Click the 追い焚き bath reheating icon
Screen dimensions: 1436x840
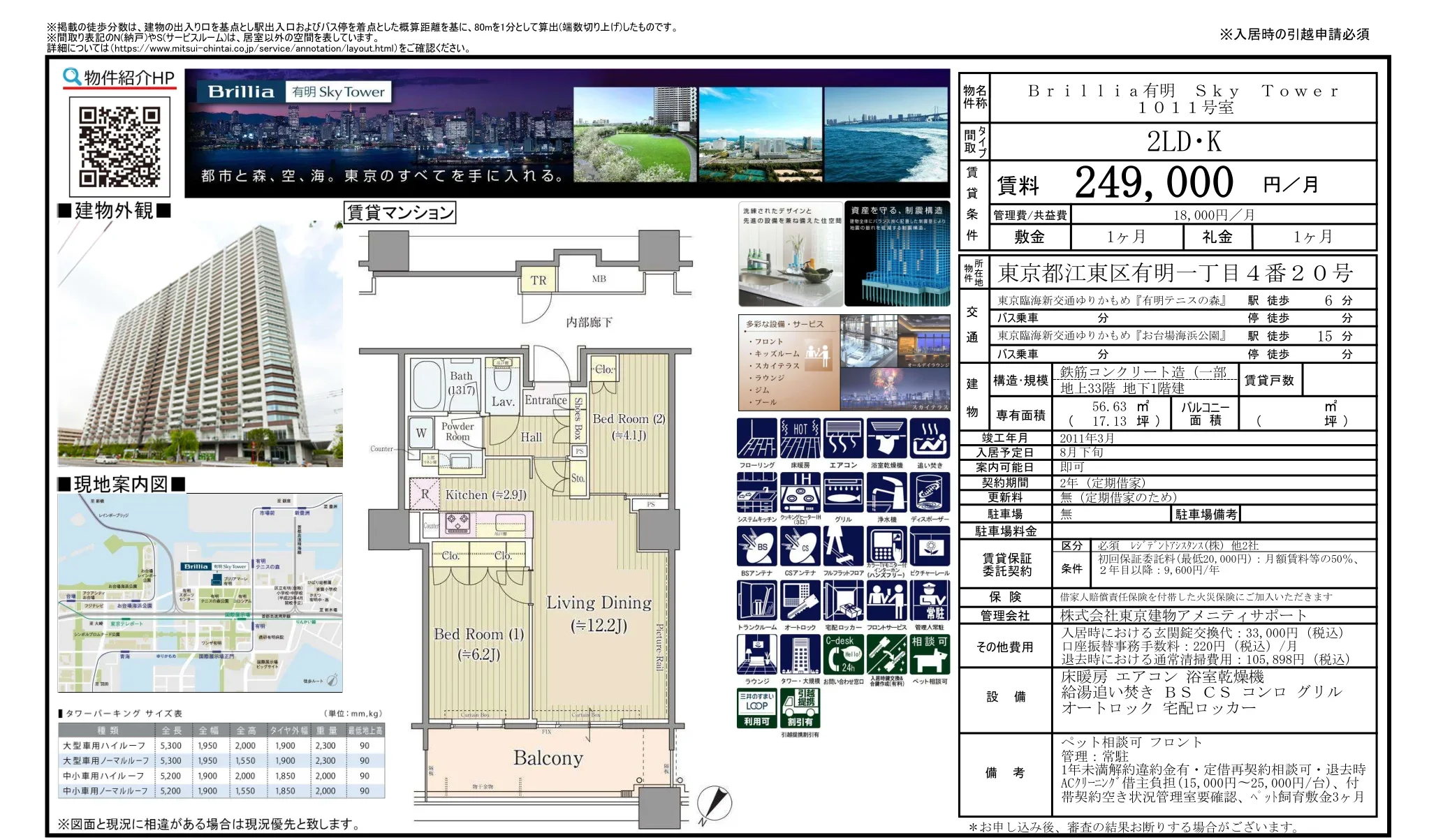930,439
